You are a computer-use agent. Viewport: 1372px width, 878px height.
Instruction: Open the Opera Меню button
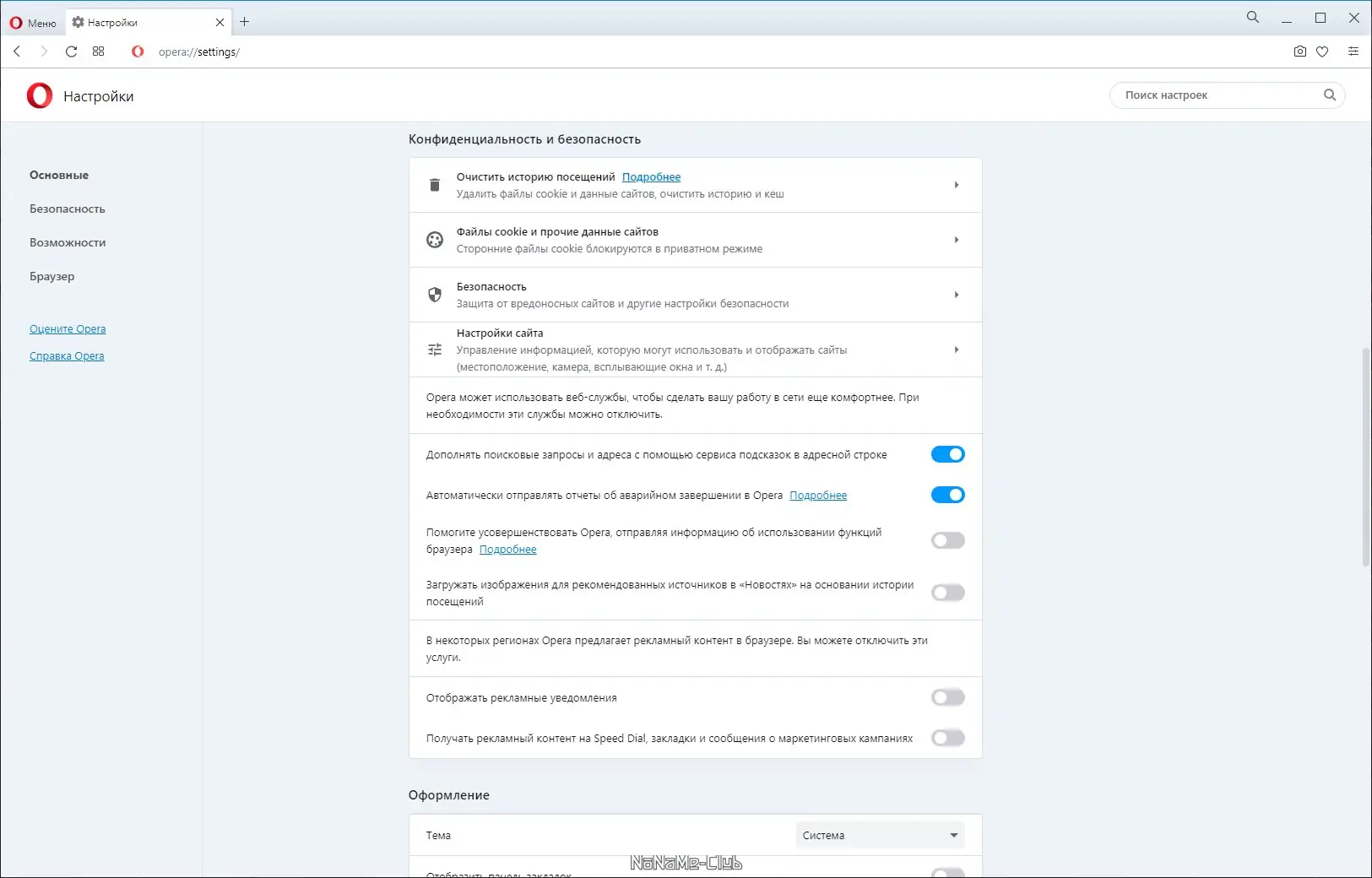pyautogui.click(x=33, y=23)
